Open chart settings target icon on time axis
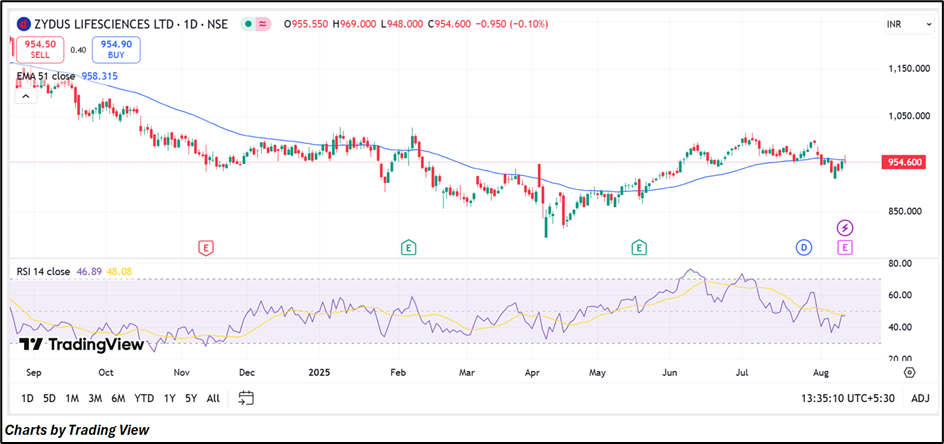Image resolution: width=944 pixels, height=444 pixels. coord(909,371)
